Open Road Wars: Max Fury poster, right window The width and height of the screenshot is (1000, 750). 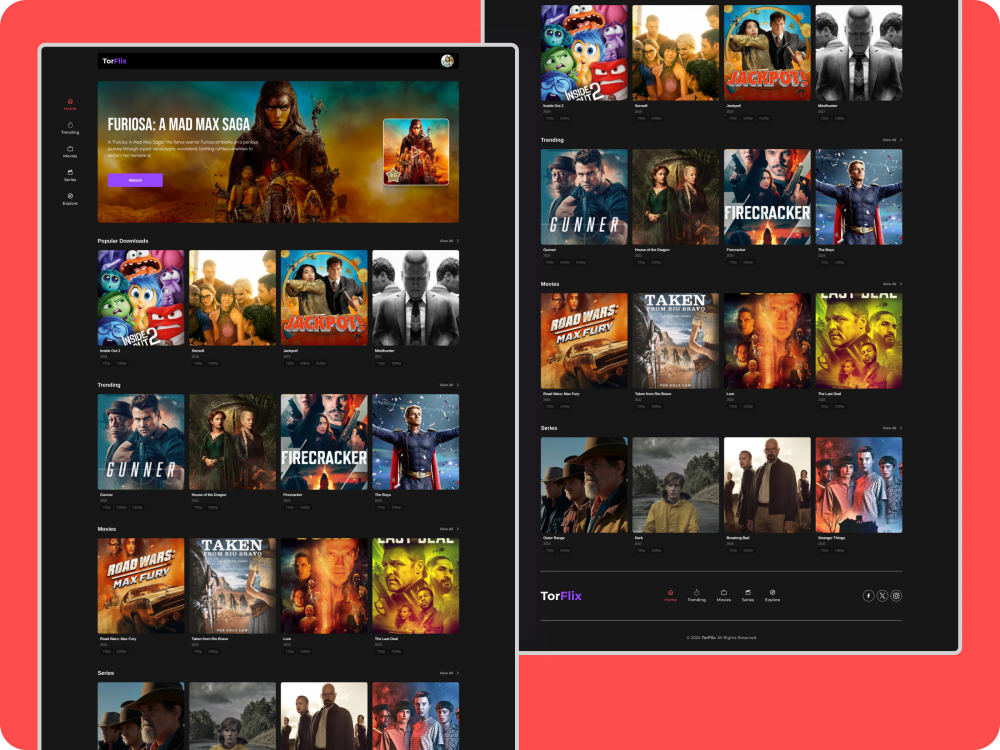pos(584,341)
